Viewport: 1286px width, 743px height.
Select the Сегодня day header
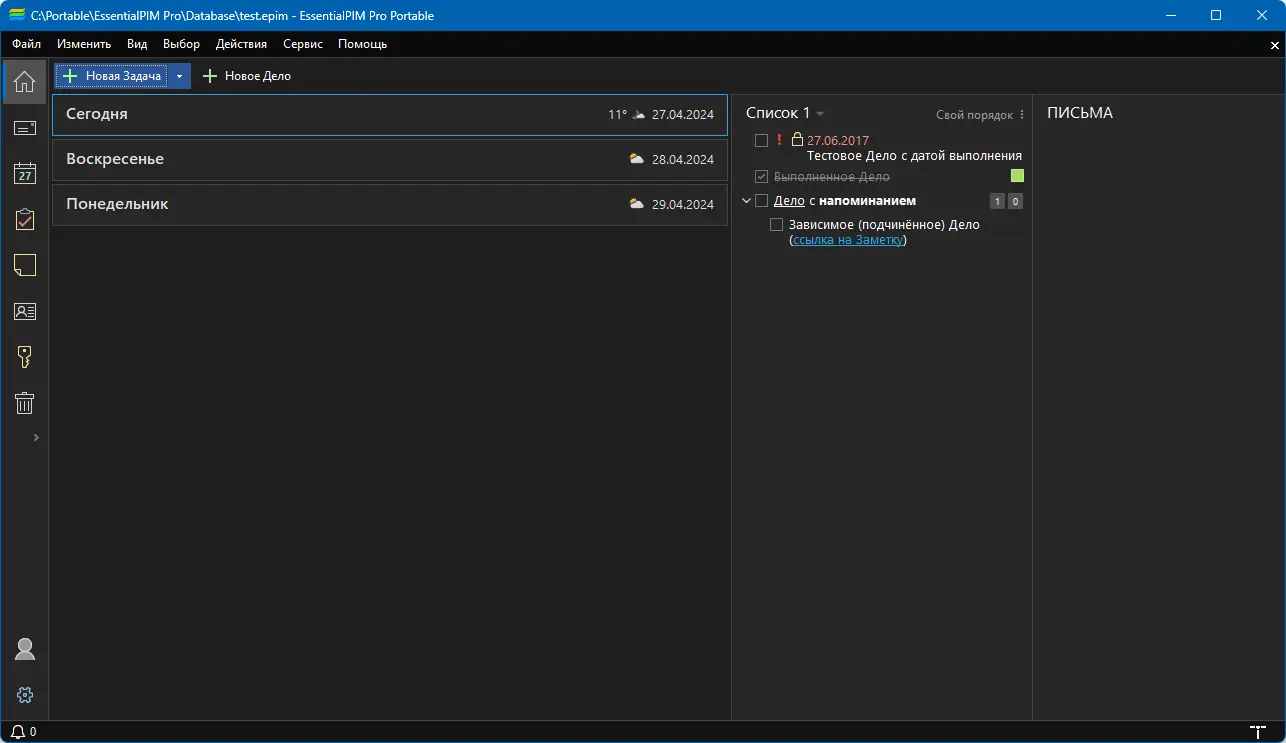coord(390,115)
